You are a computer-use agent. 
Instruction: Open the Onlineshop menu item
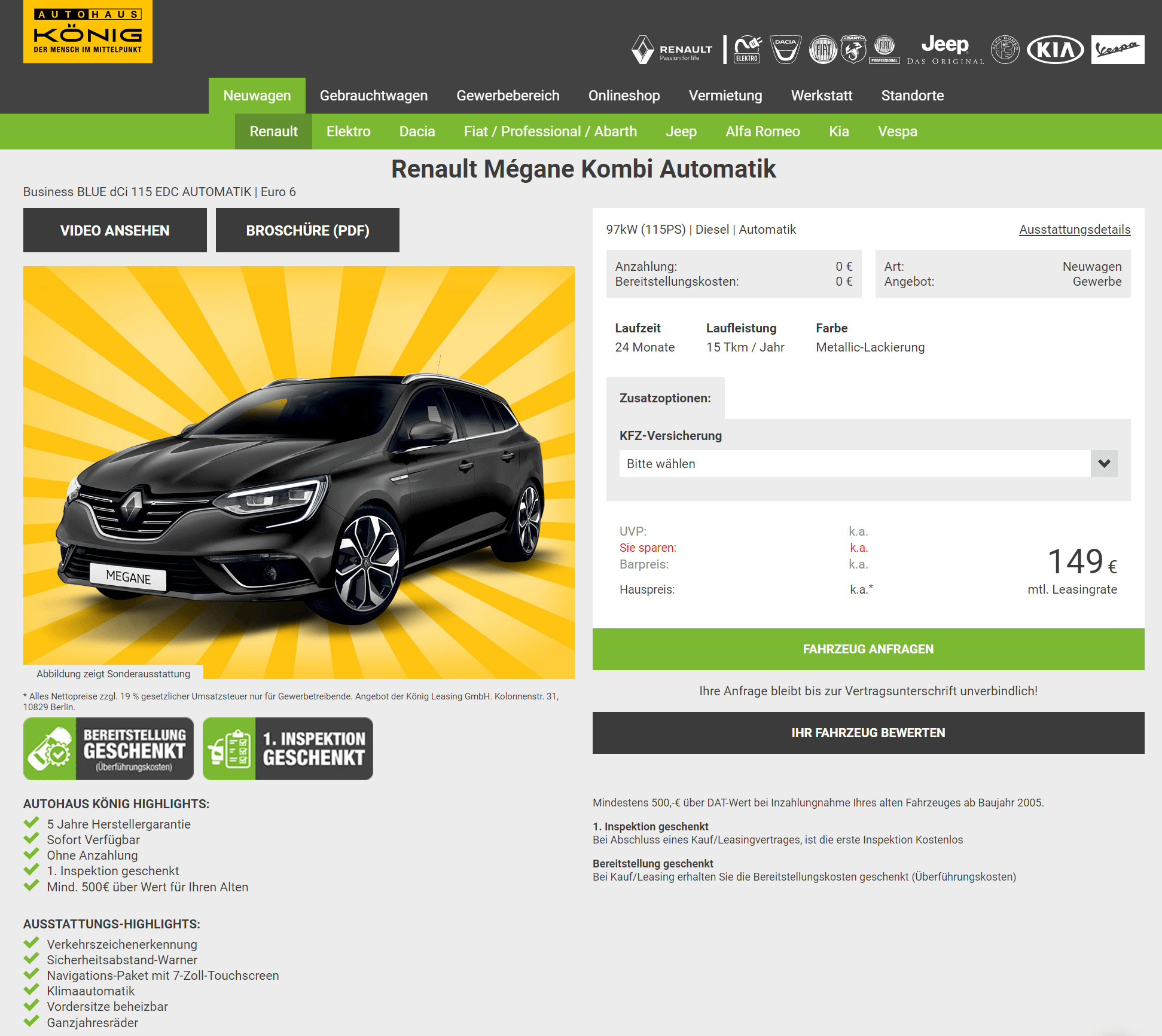click(x=624, y=96)
